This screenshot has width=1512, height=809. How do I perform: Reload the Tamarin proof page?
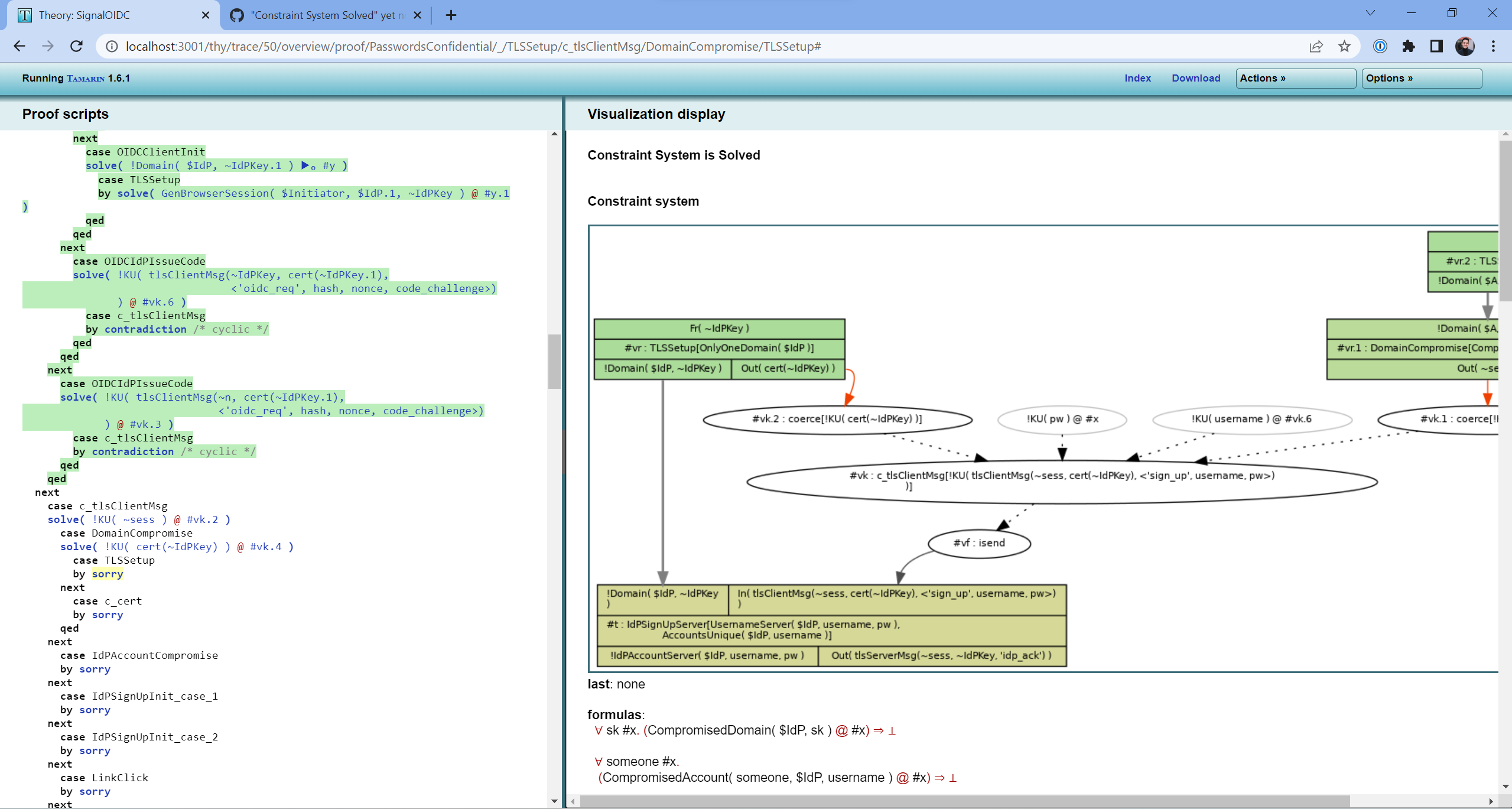pos(76,46)
